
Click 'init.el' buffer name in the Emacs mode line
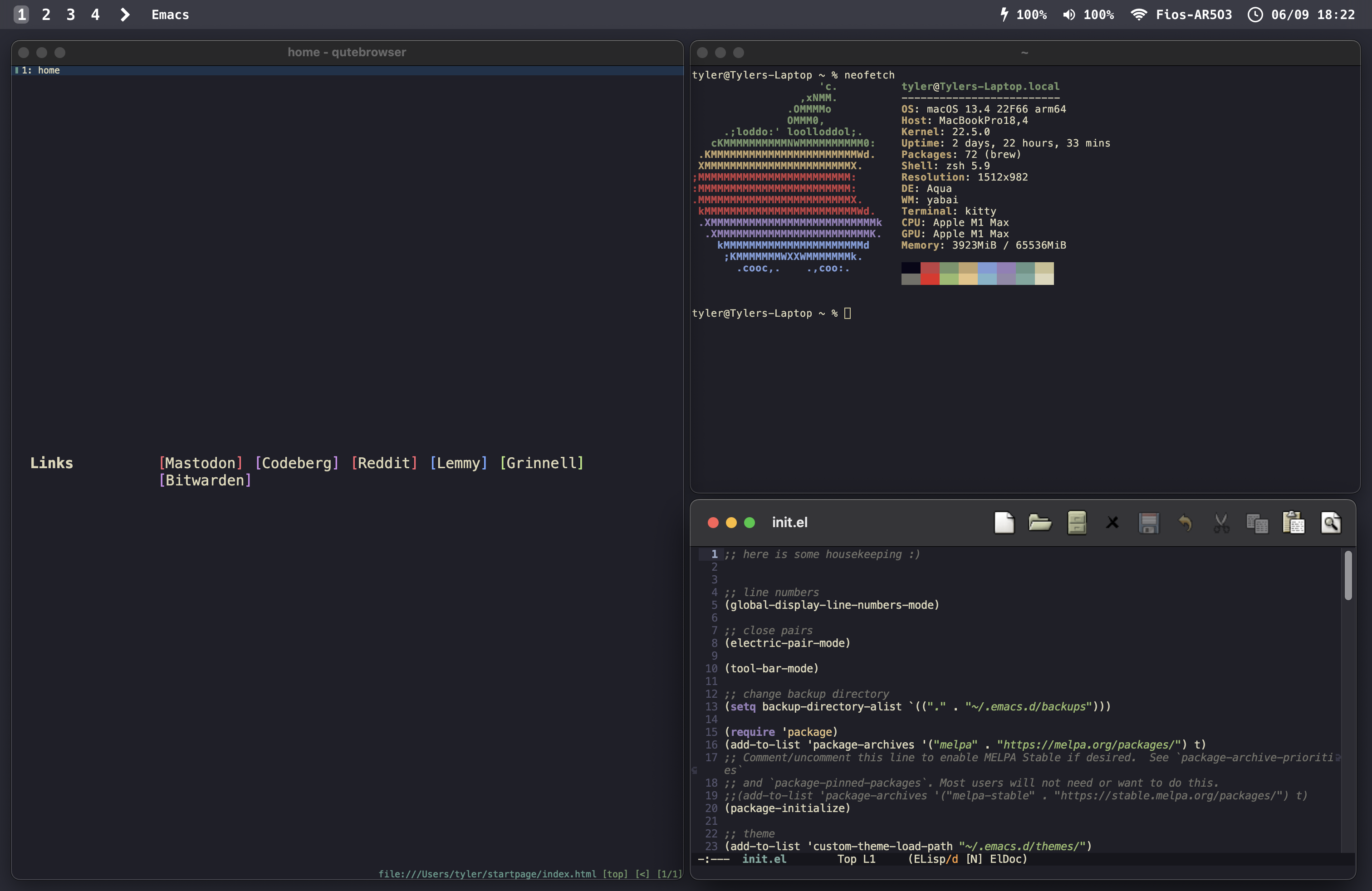click(764, 859)
